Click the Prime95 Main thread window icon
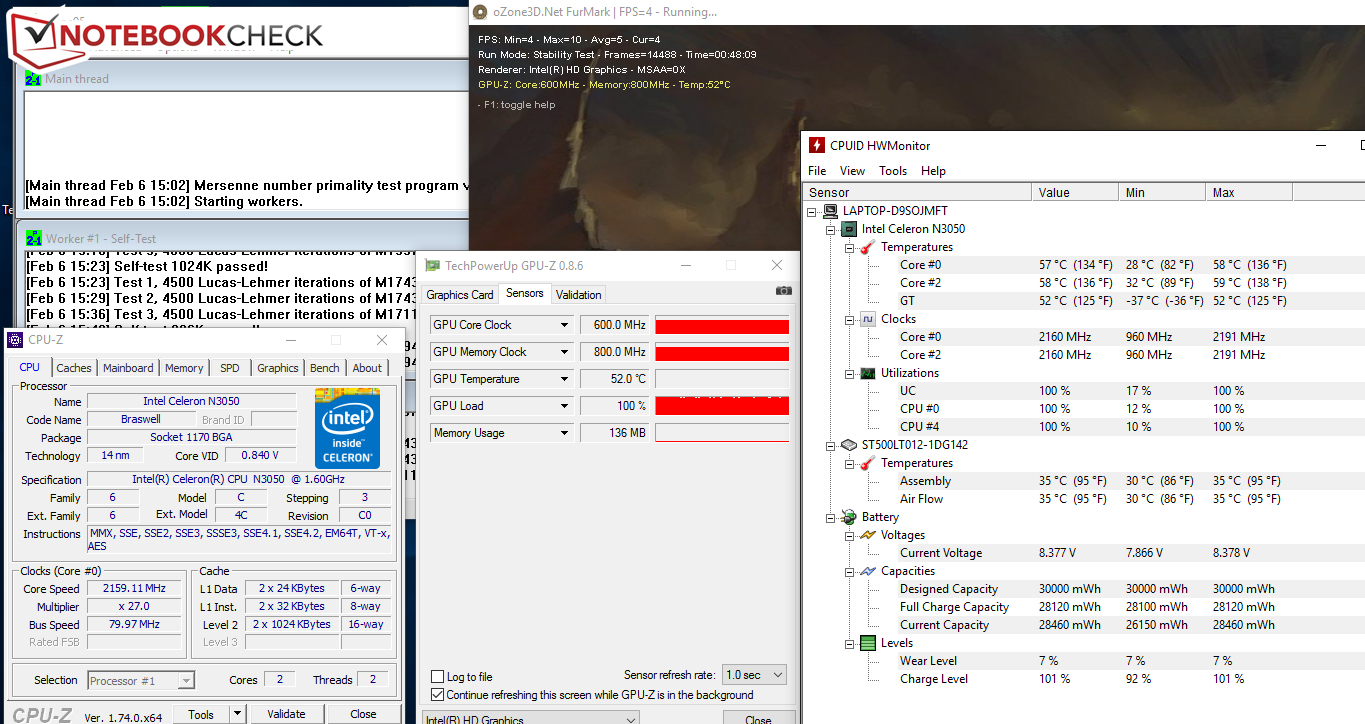Screen dimensions: 1365x724 pyautogui.click(x=33, y=78)
